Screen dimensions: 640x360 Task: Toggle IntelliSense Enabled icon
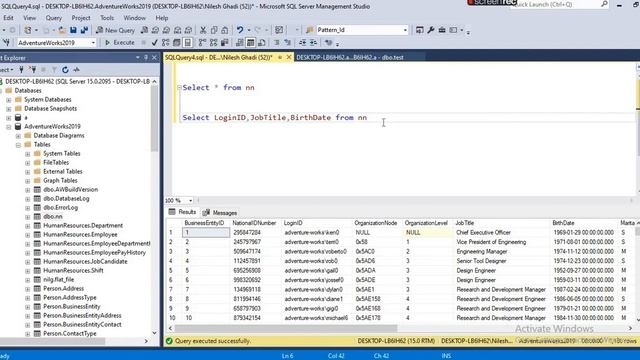(x=187, y=42)
